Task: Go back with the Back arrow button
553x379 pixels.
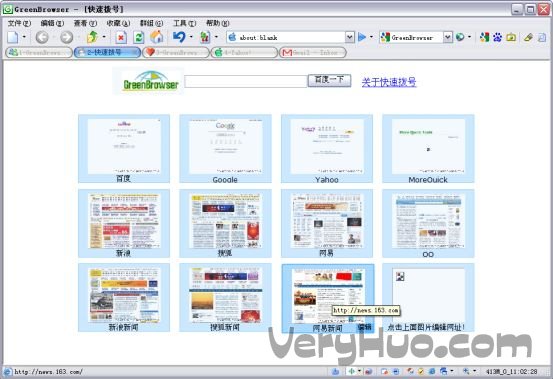Action: tap(42, 37)
